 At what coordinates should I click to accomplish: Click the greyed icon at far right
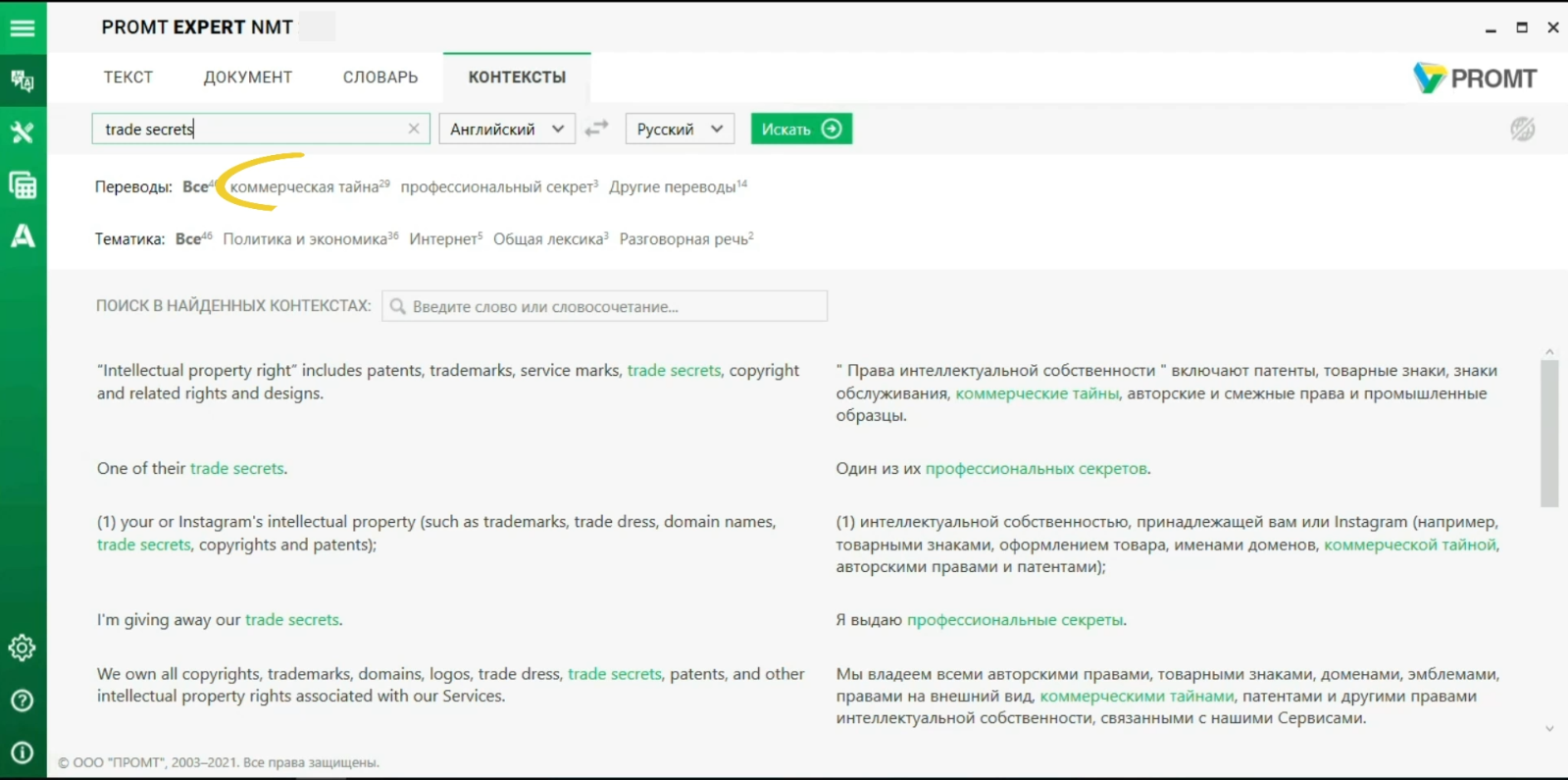1522,129
